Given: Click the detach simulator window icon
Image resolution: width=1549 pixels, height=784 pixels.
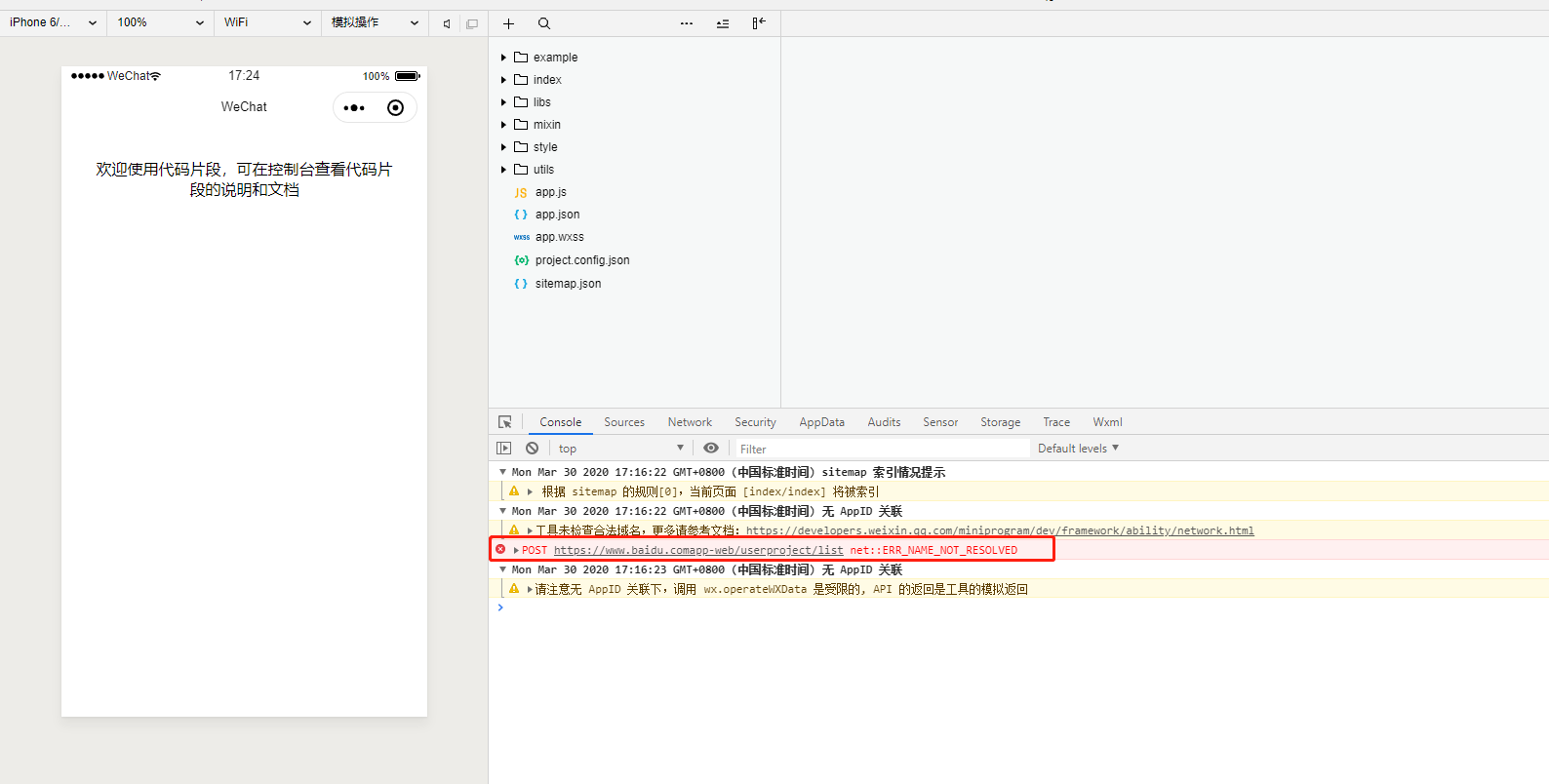Looking at the screenshot, I should 472,23.
